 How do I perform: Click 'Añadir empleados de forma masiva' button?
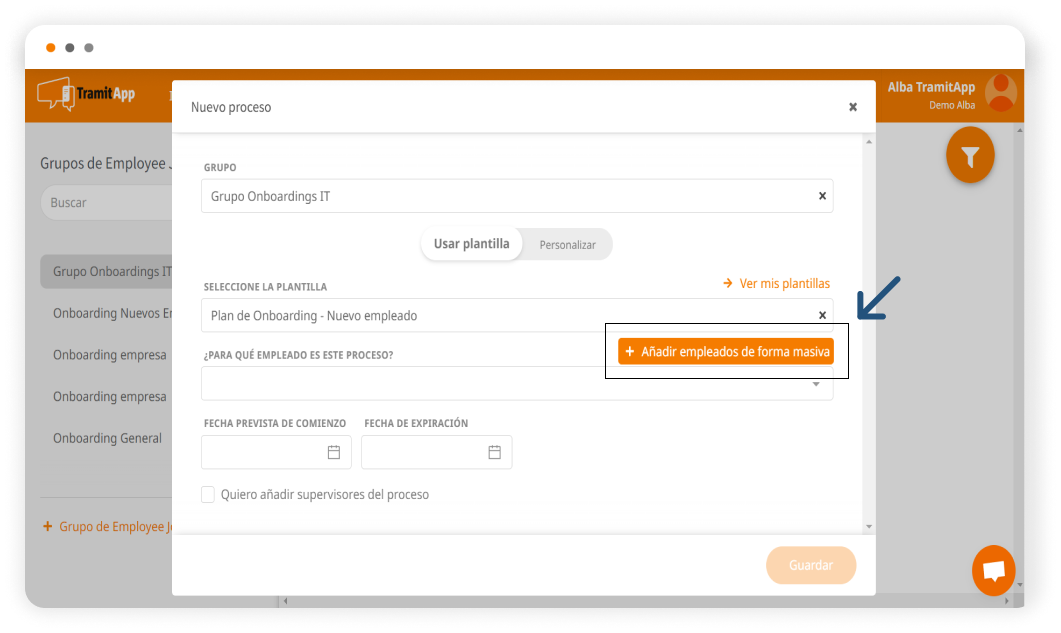click(725, 351)
